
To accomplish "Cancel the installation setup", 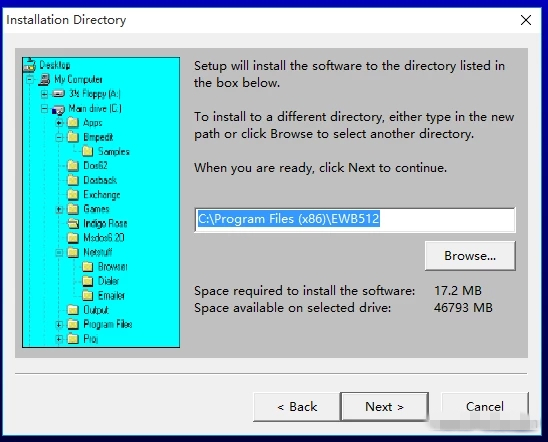I will [x=485, y=406].
